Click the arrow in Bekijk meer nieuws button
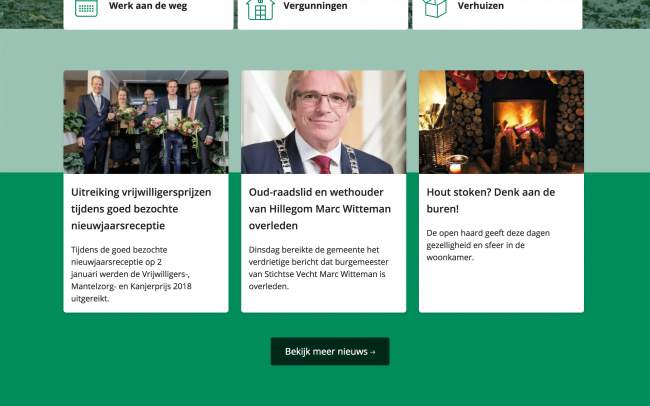The height and width of the screenshot is (406, 650). 372,352
